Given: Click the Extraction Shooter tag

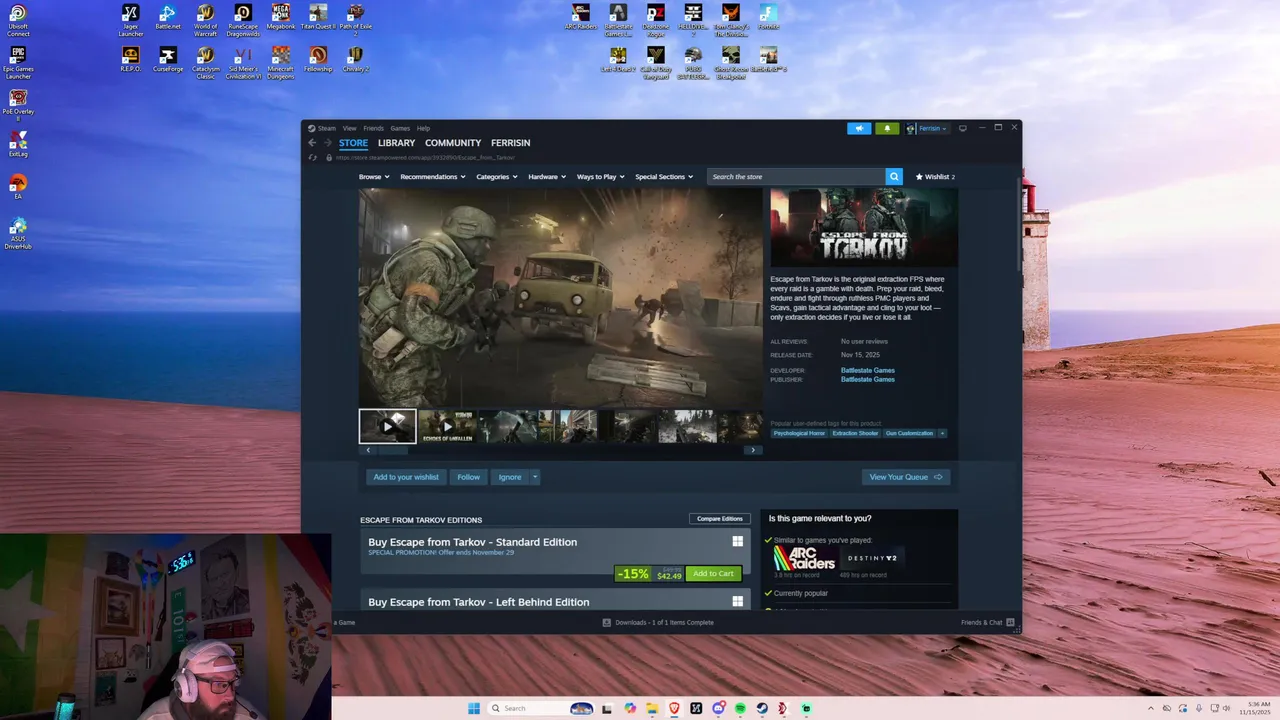Looking at the screenshot, I should tap(855, 433).
